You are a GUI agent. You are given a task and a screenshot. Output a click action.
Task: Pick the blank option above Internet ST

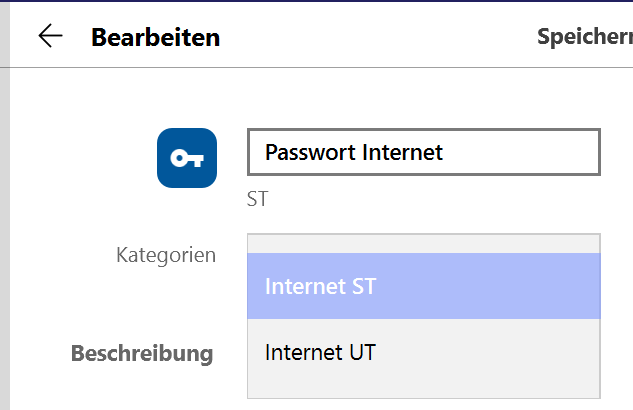coord(424,244)
